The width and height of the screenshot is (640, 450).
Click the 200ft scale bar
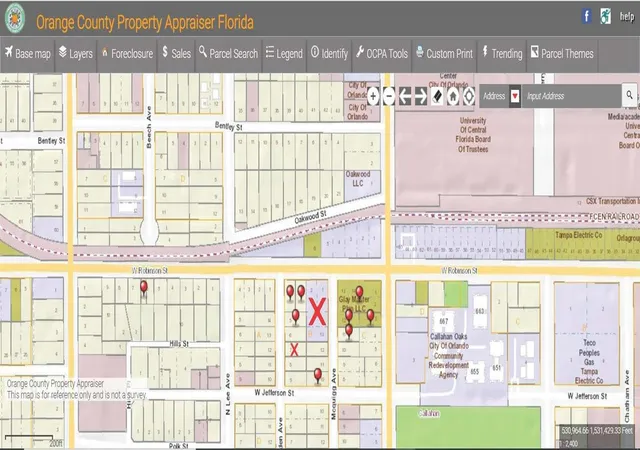(x=33, y=440)
